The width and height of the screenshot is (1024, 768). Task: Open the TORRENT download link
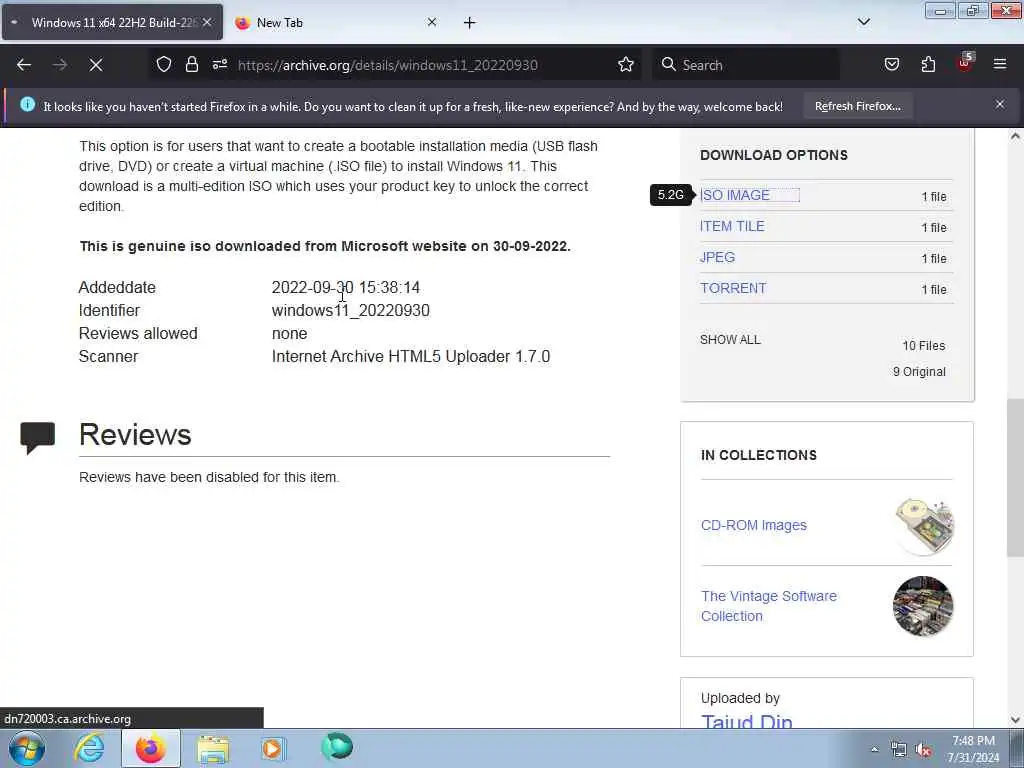tap(733, 288)
